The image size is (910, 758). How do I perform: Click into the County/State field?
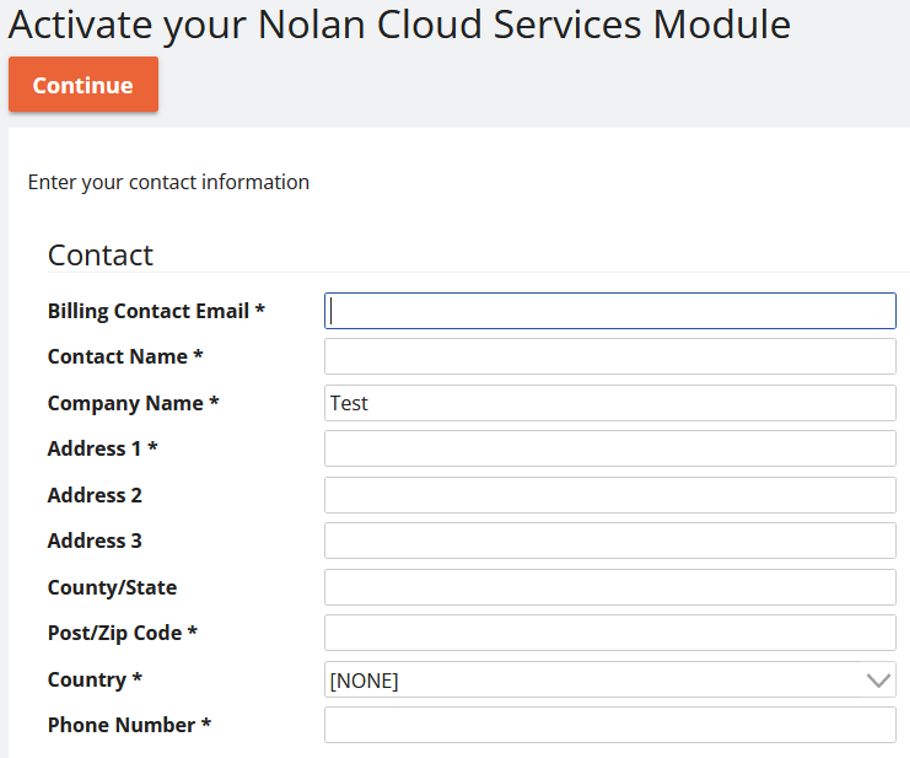(610, 587)
